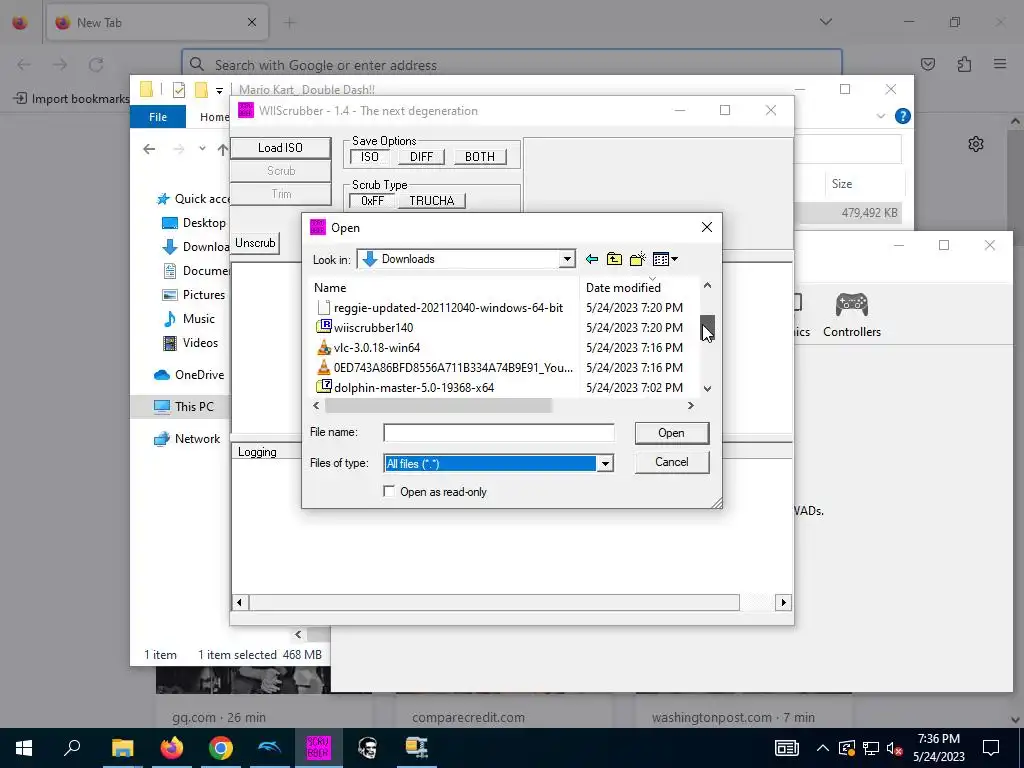Click the Firefox address bar

coord(511,65)
